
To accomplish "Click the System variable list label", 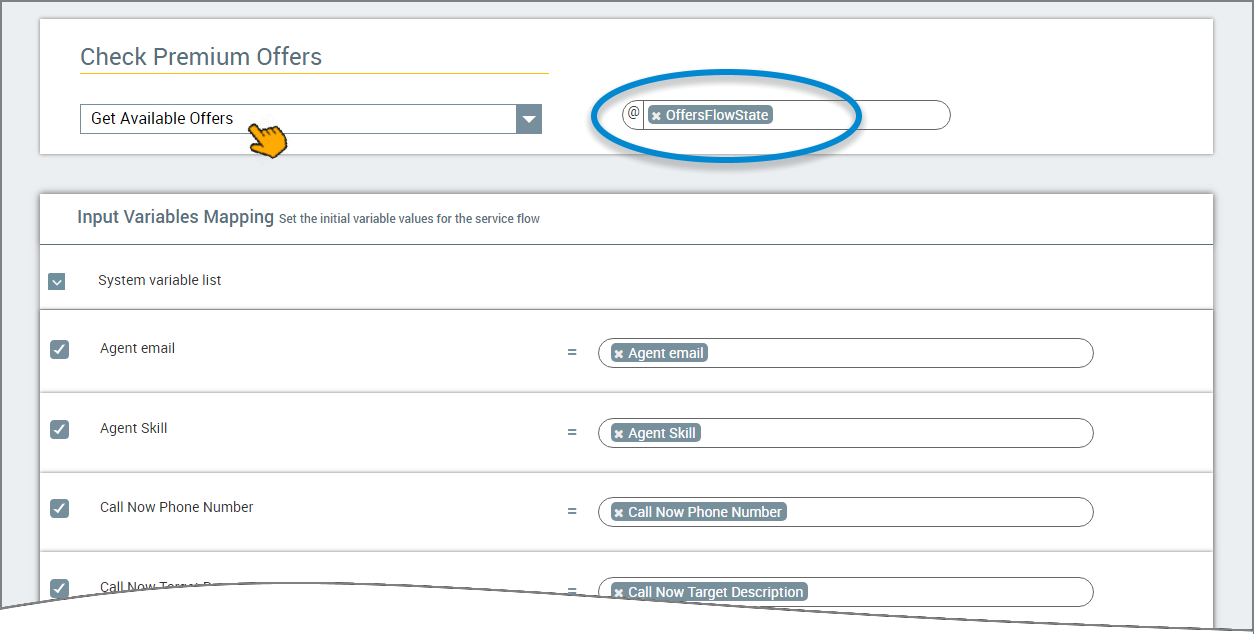I will point(160,280).
